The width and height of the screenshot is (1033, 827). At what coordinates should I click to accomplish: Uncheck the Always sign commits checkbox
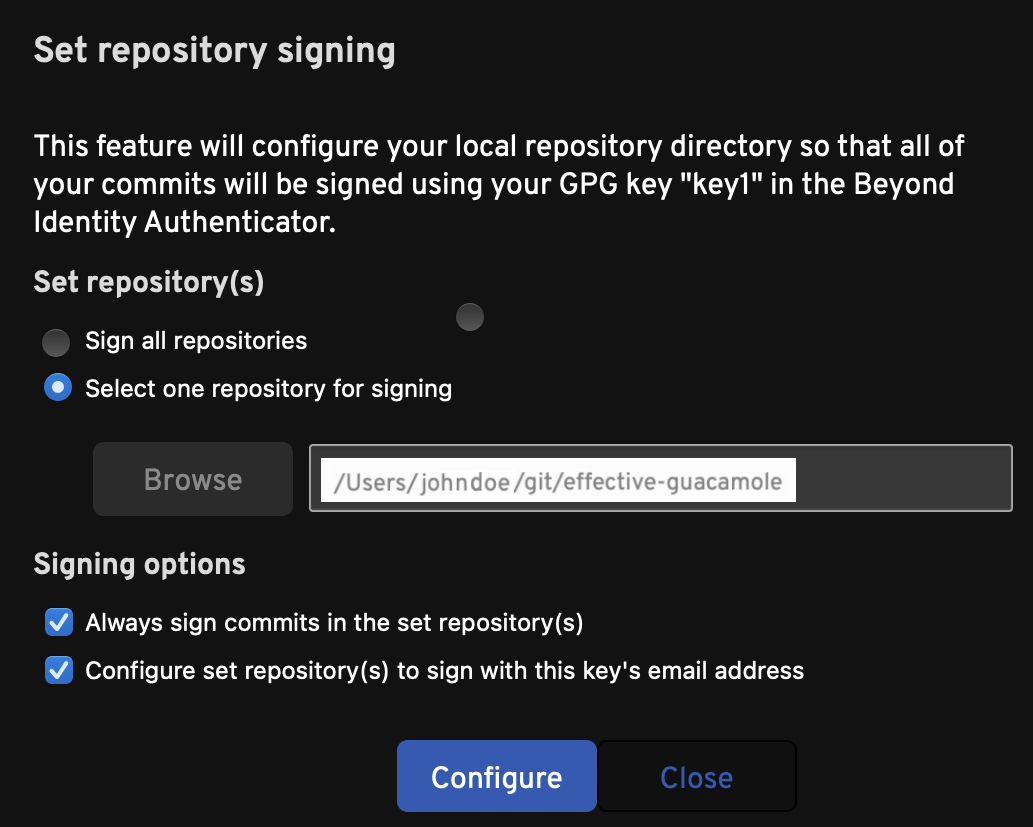(60, 624)
